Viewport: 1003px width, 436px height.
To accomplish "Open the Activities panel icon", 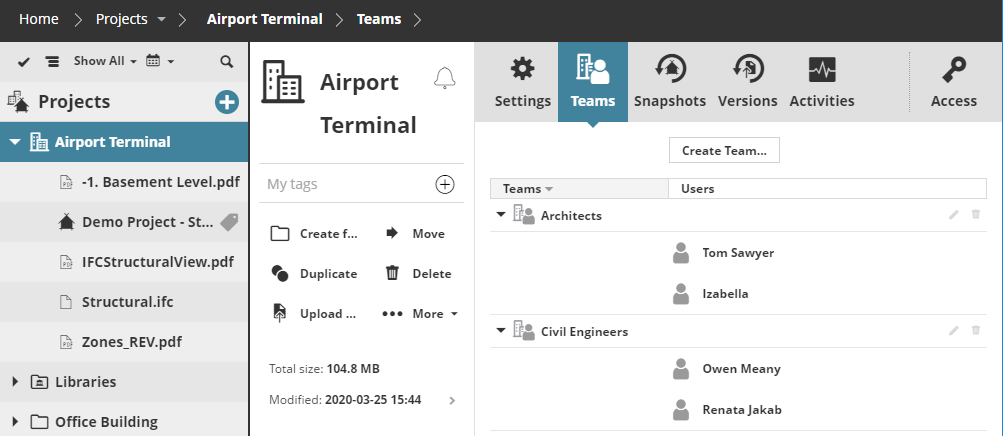I will coord(821,69).
